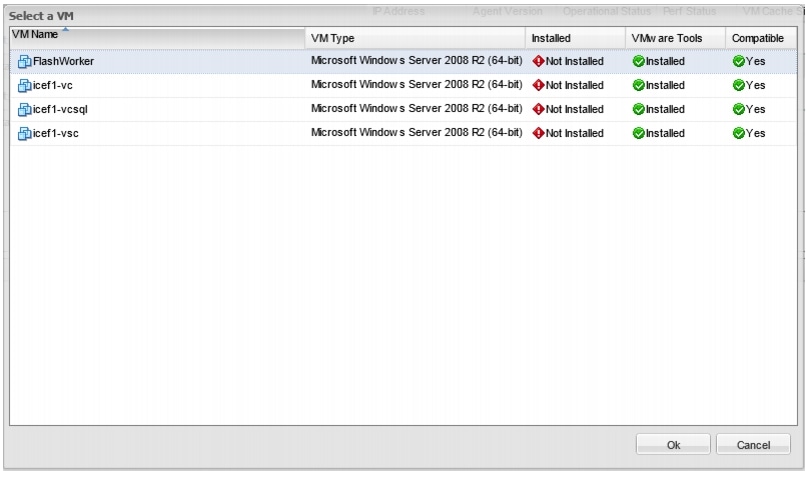Screen dimensions: 807x493
Task: Select the icef1-vsc VM name
Action: coord(56,133)
